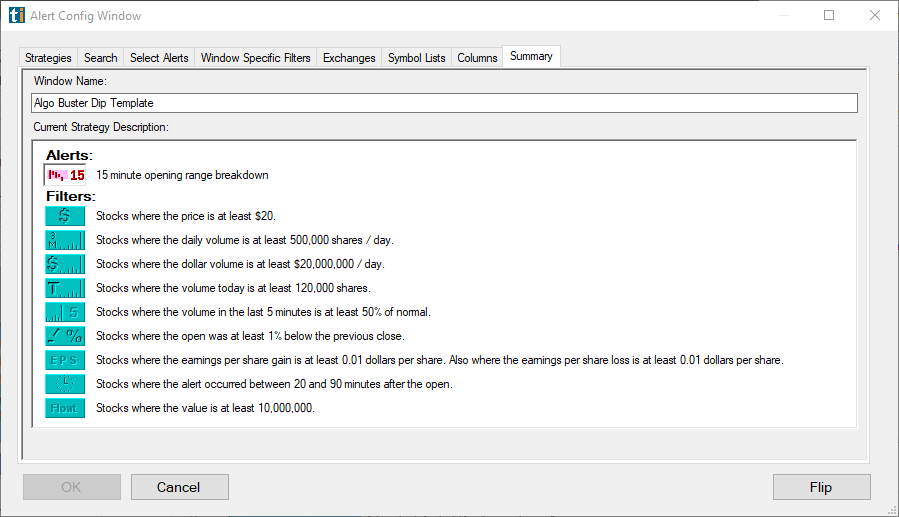The image size is (899, 517).
Task: Open the Search tab
Action: [x=100, y=58]
